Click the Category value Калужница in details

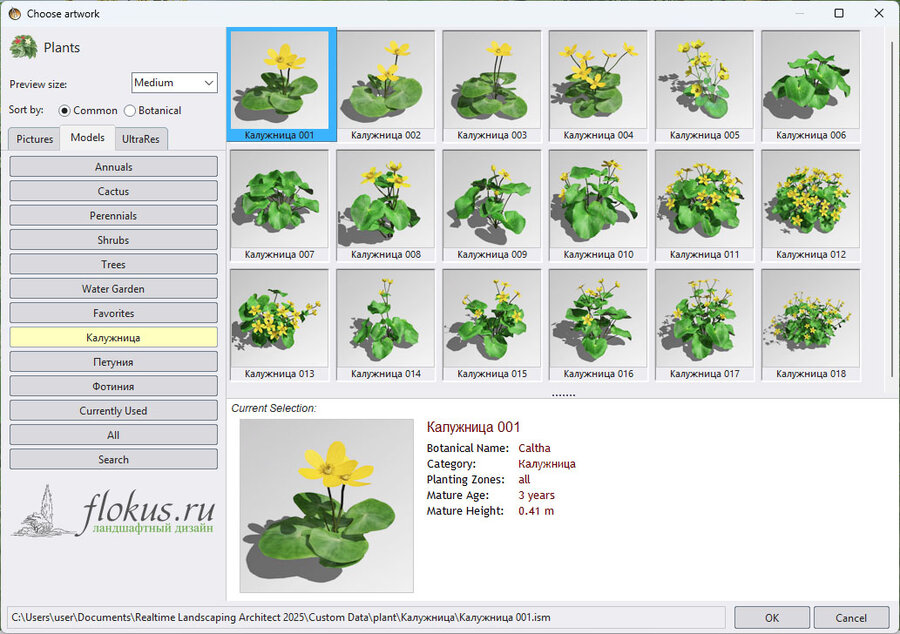547,464
